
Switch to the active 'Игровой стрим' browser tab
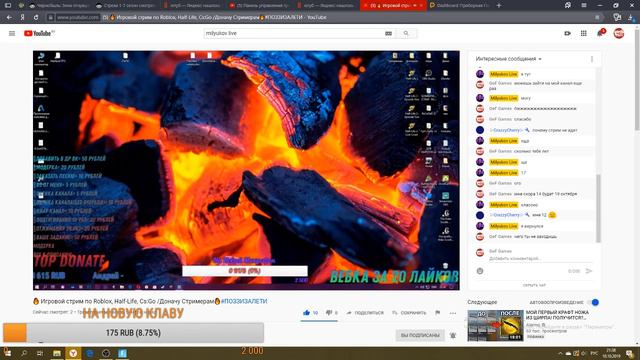point(393,5)
